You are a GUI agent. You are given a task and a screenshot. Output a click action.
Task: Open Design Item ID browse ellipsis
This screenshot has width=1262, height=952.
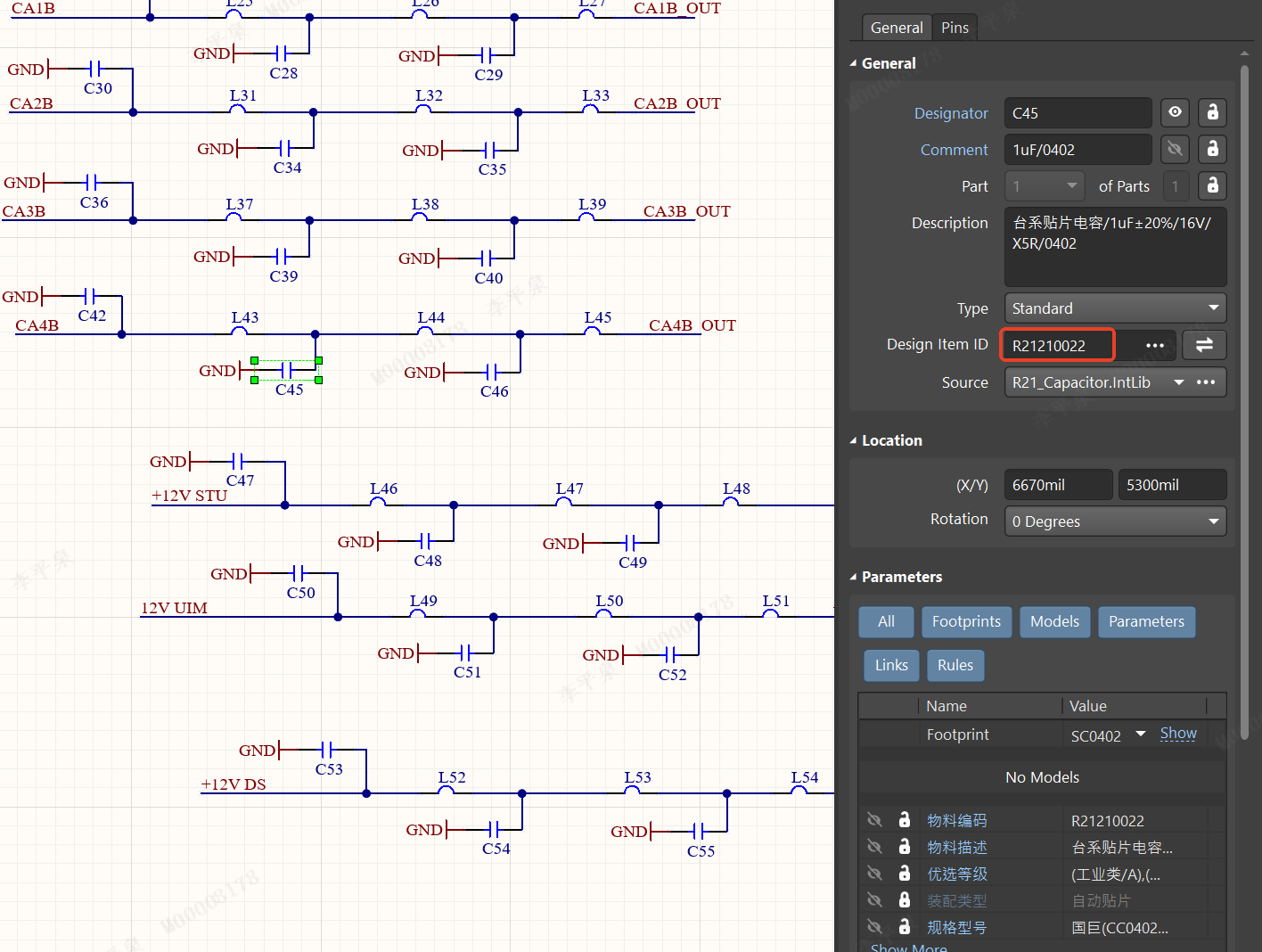point(1155,345)
